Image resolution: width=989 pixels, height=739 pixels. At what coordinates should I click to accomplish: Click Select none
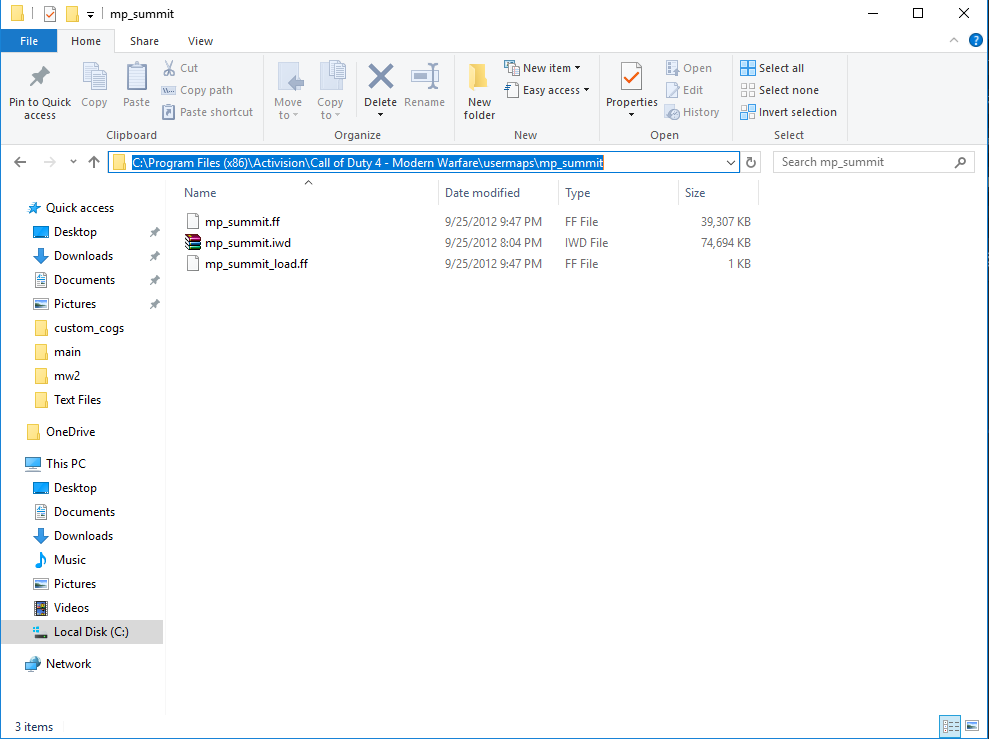point(780,90)
